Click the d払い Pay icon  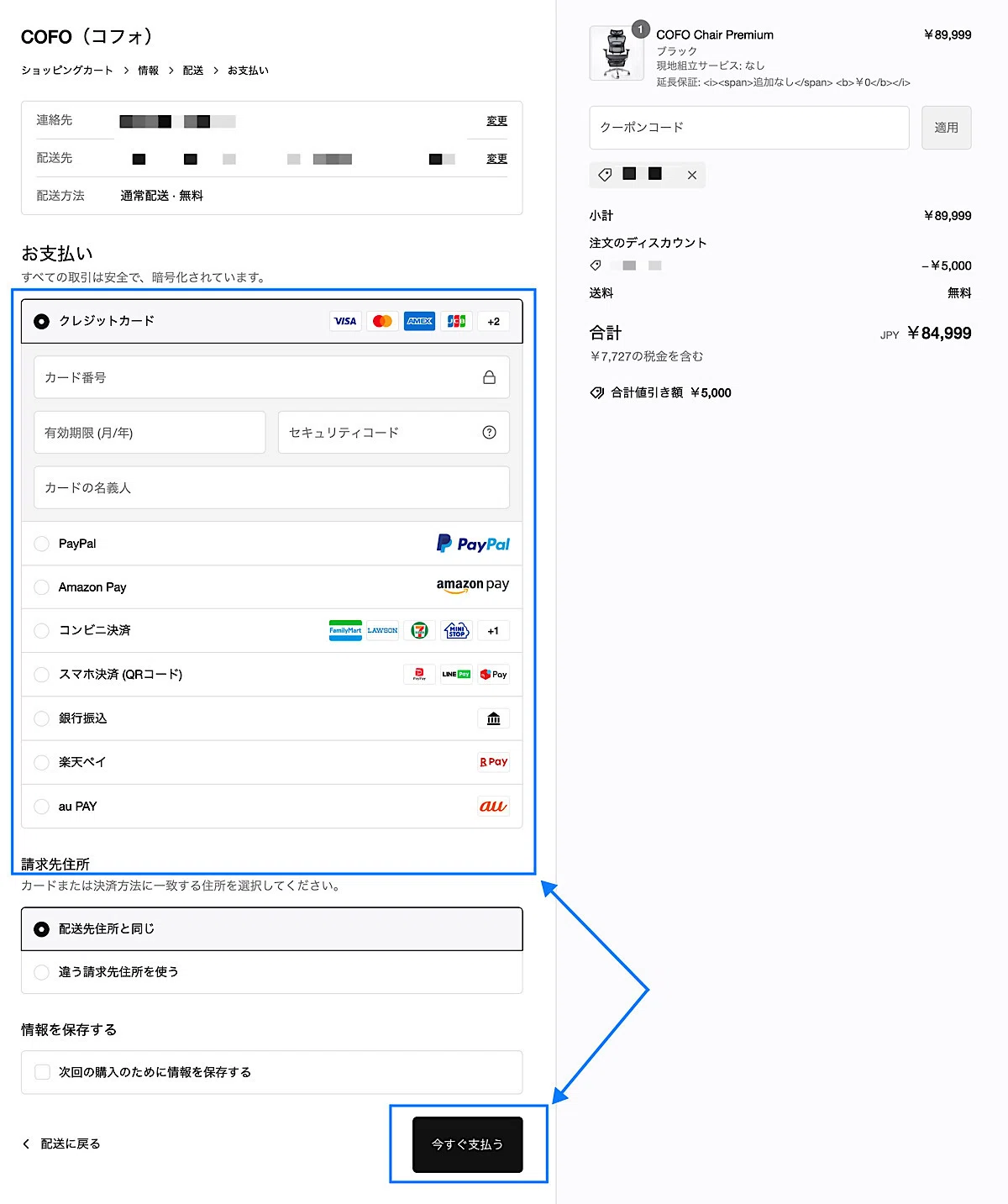pos(493,674)
